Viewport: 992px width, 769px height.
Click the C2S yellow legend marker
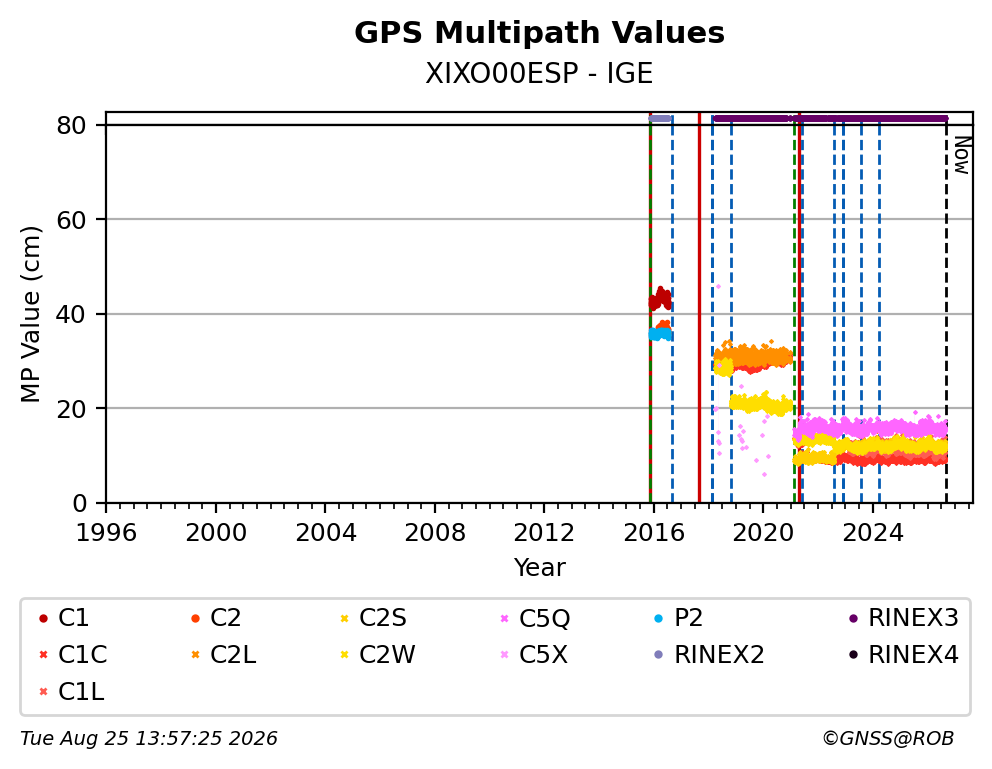pyautogui.click(x=344, y=618)
